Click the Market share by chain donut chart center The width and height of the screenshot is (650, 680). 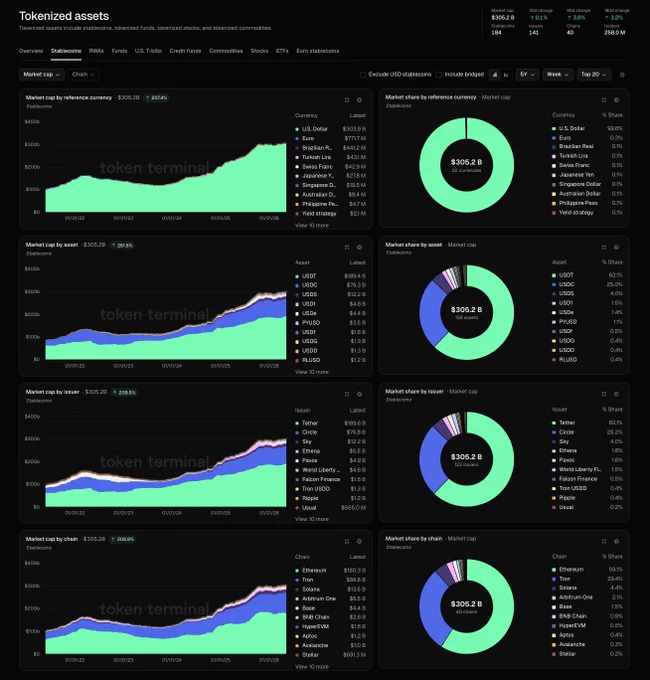pos(466,606)
